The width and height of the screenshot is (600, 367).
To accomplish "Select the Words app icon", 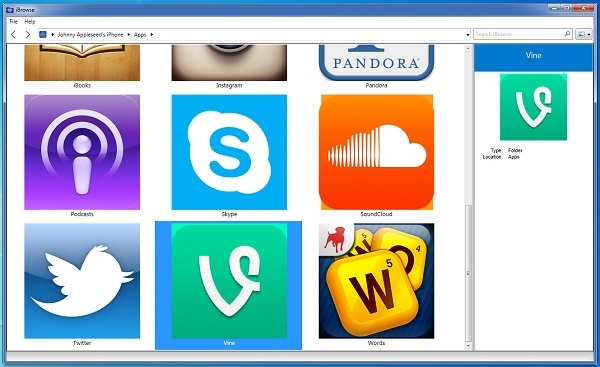I will click(x=376, y=281).
